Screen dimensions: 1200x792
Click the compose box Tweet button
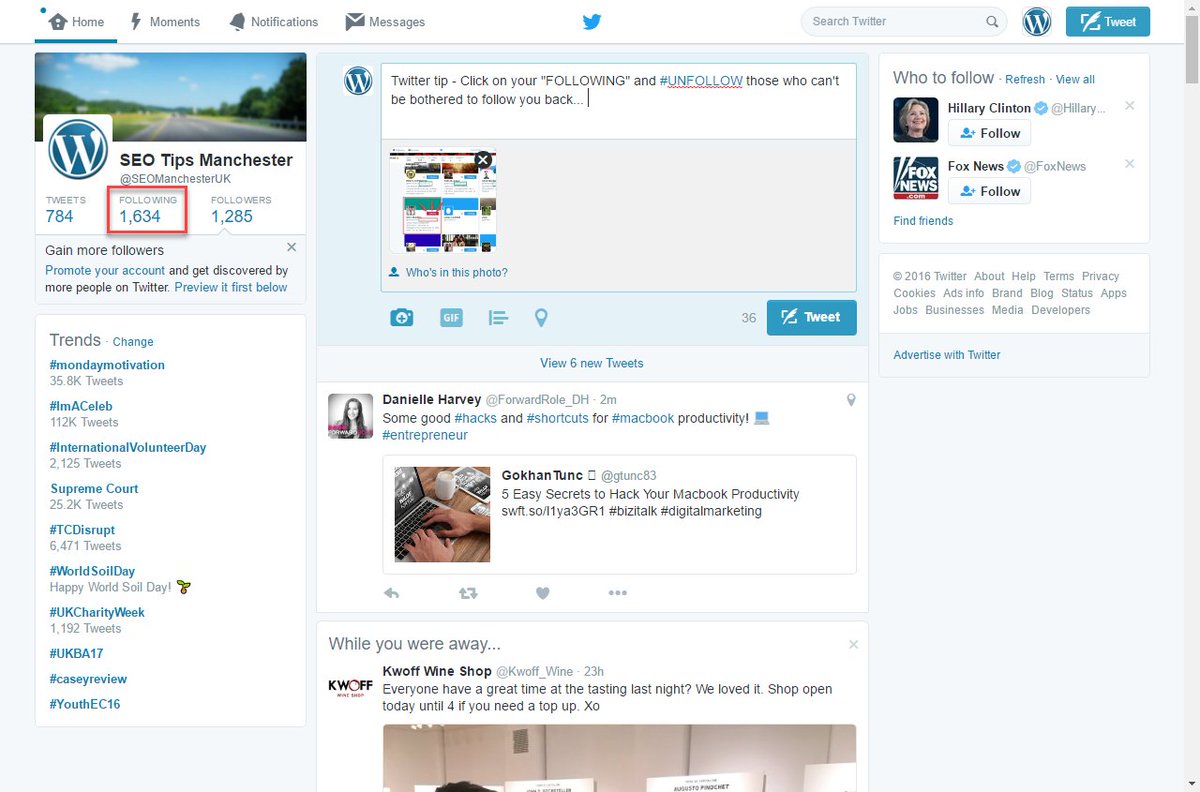coord(811,317)
